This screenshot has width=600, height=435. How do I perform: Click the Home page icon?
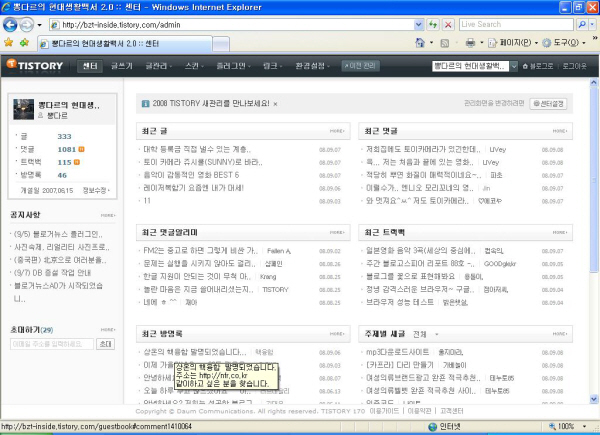(420, 43)
